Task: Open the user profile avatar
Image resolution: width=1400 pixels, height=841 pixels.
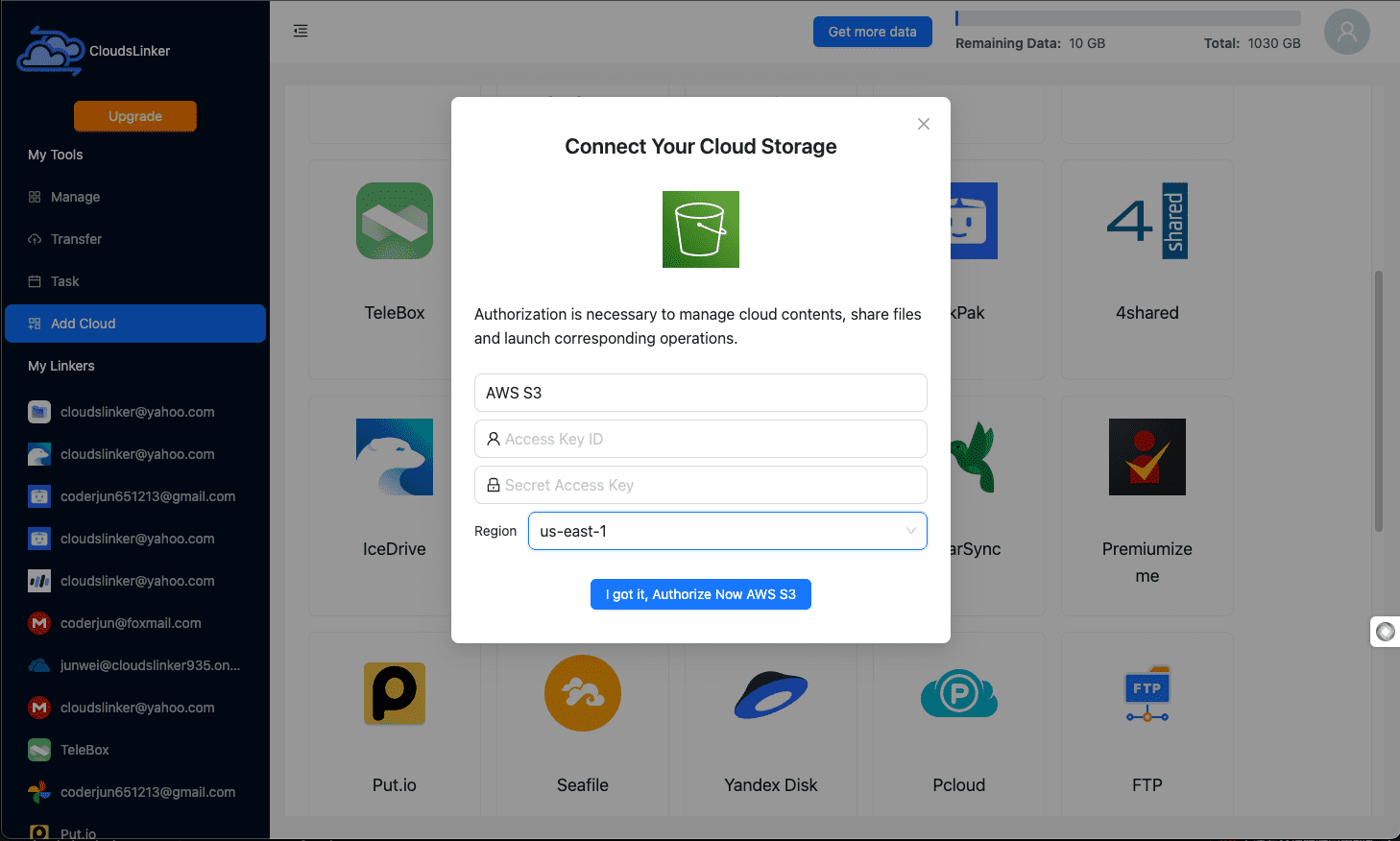Action: (x=1346, y=32)
